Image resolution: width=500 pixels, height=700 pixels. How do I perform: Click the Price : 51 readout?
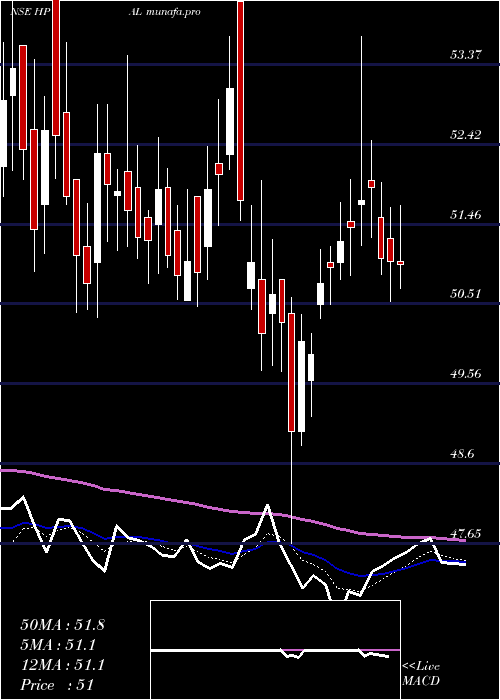(x=57, y=685)
